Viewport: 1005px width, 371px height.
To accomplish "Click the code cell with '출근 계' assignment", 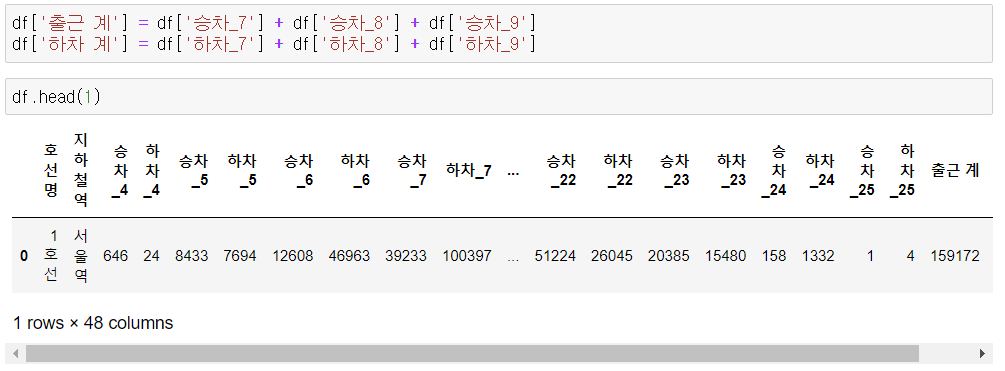I will coord(499,33).
